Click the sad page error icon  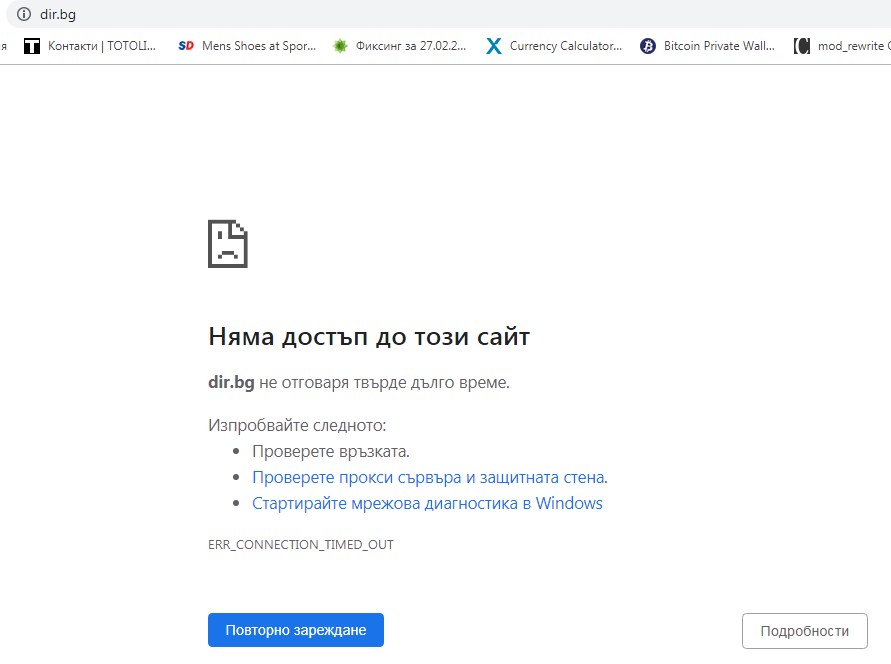coord(228,243)
